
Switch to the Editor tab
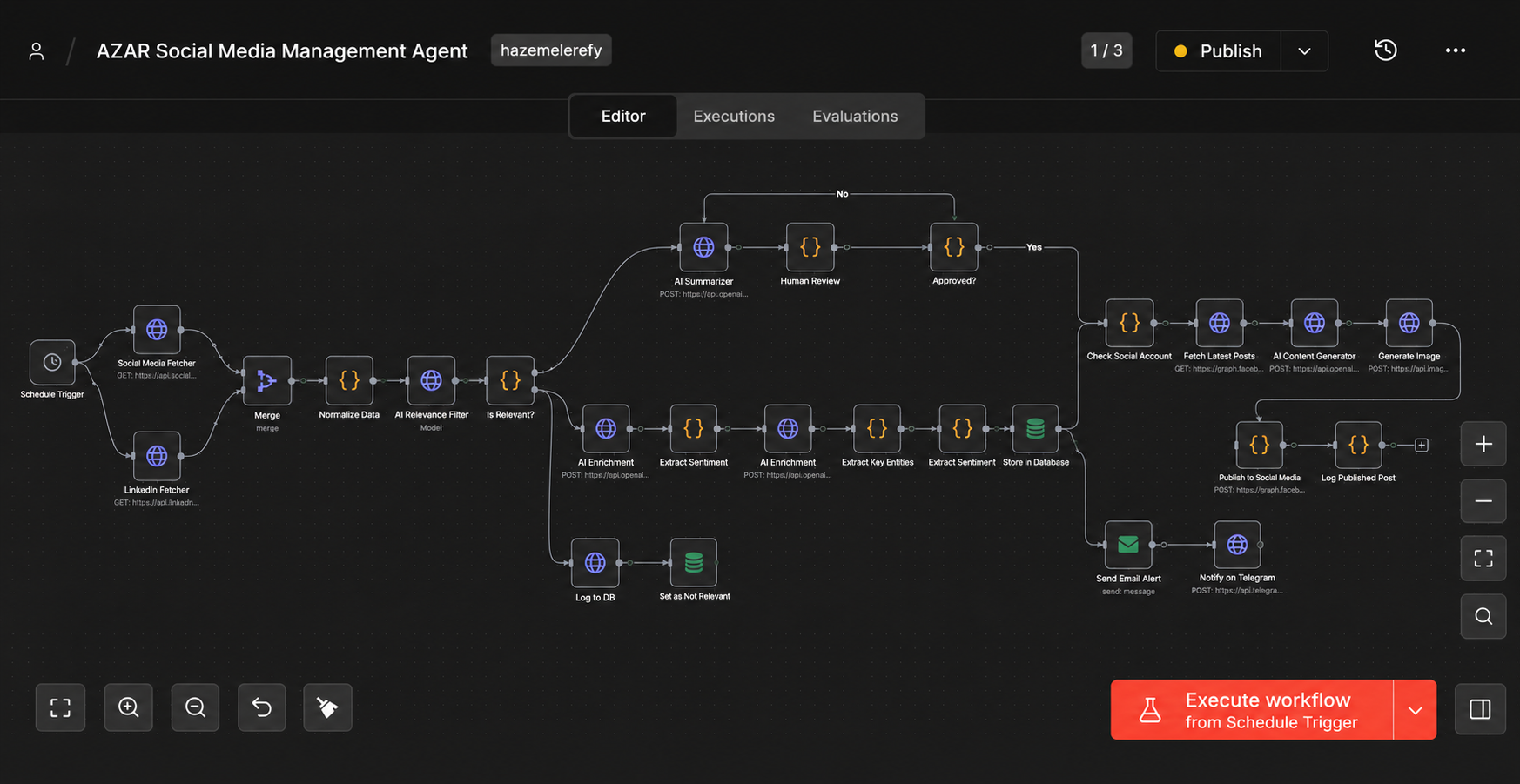(x=623, y=116)
